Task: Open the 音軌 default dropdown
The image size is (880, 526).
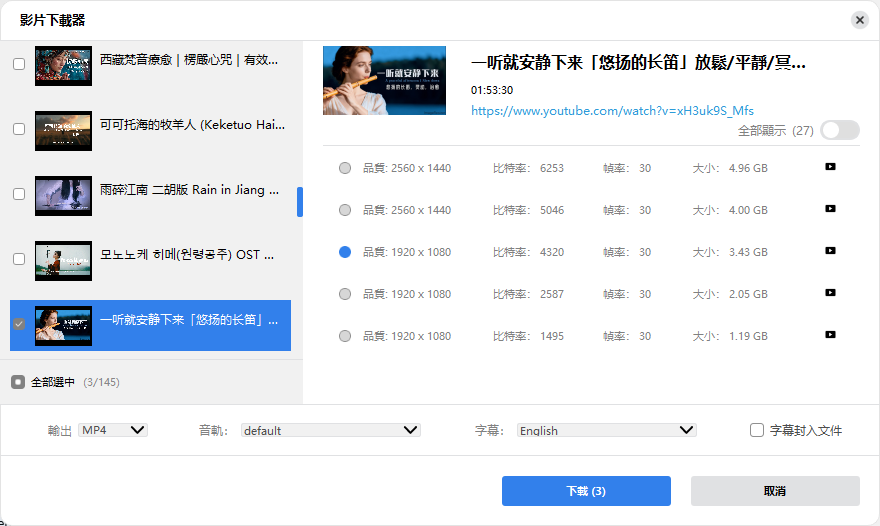Action: pyautogui.click(x=331, y=431)
